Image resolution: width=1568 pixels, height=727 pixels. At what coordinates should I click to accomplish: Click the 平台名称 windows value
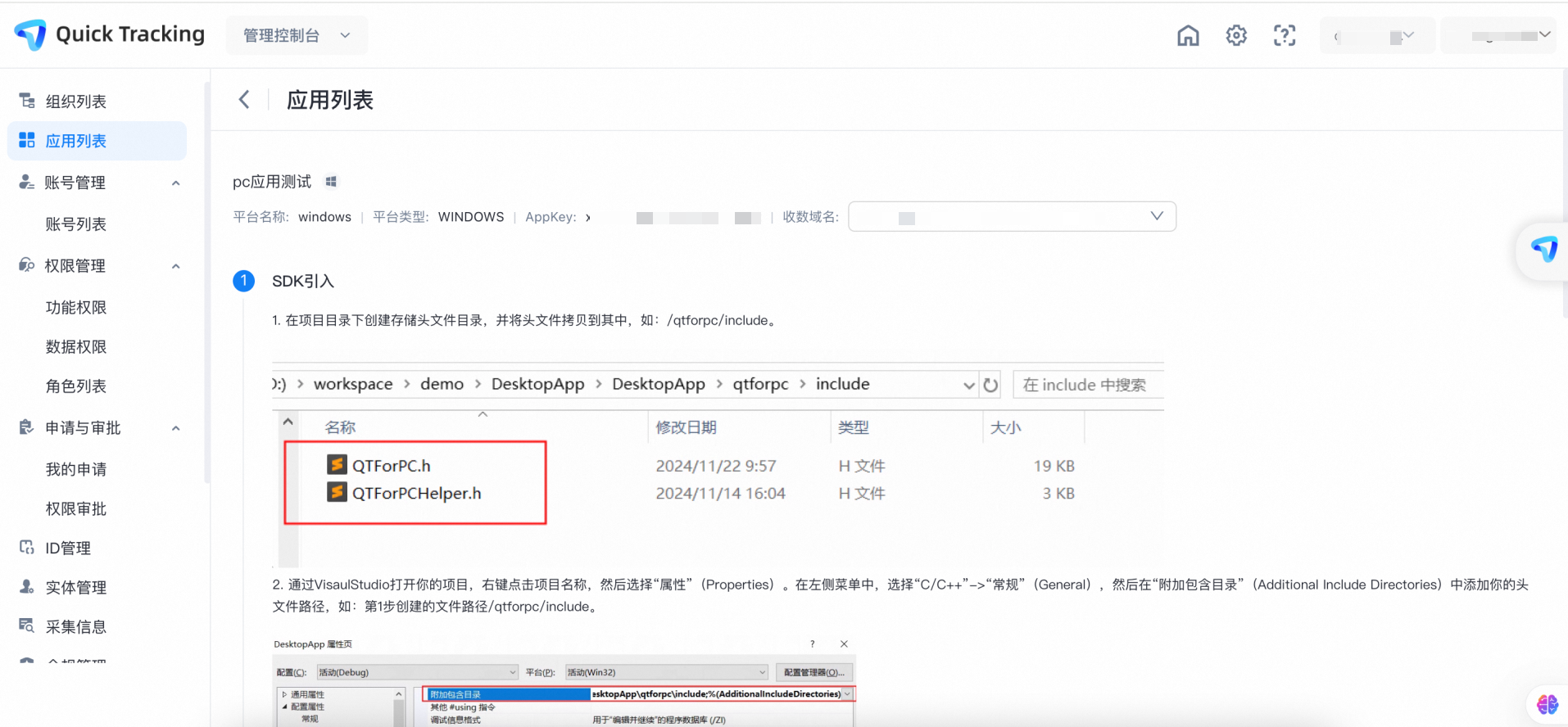point(324,217)
